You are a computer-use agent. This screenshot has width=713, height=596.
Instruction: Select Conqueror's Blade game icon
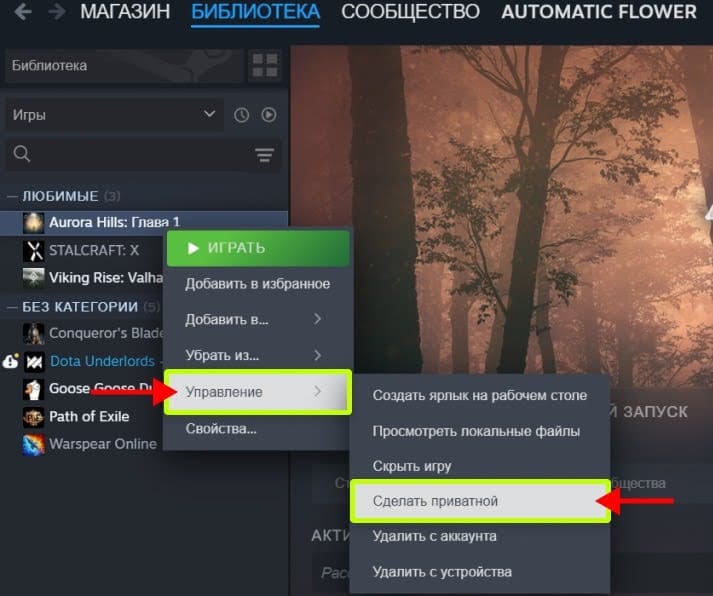point(34,333)
